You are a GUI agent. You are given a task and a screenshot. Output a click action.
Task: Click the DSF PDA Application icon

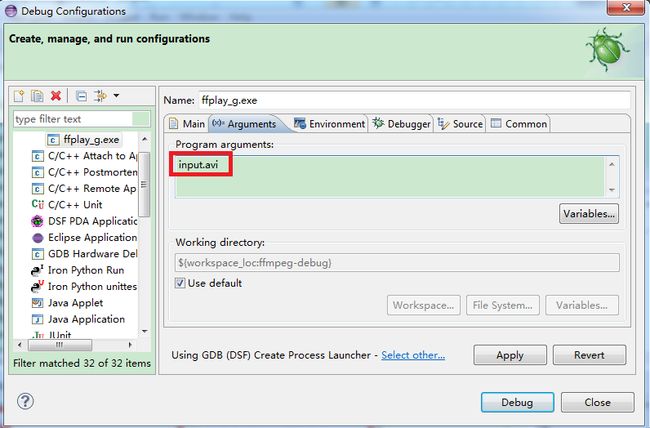click(37, 221)
